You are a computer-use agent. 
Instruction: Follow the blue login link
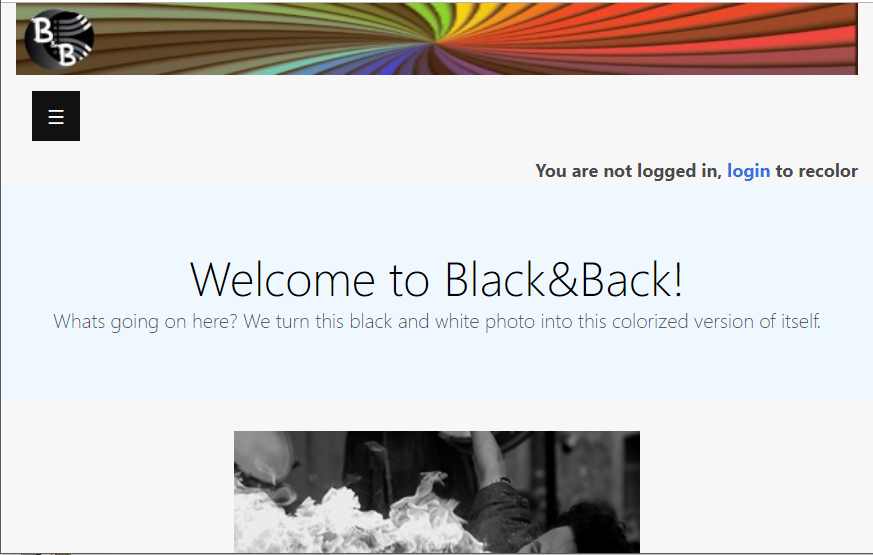coord(748,171)
